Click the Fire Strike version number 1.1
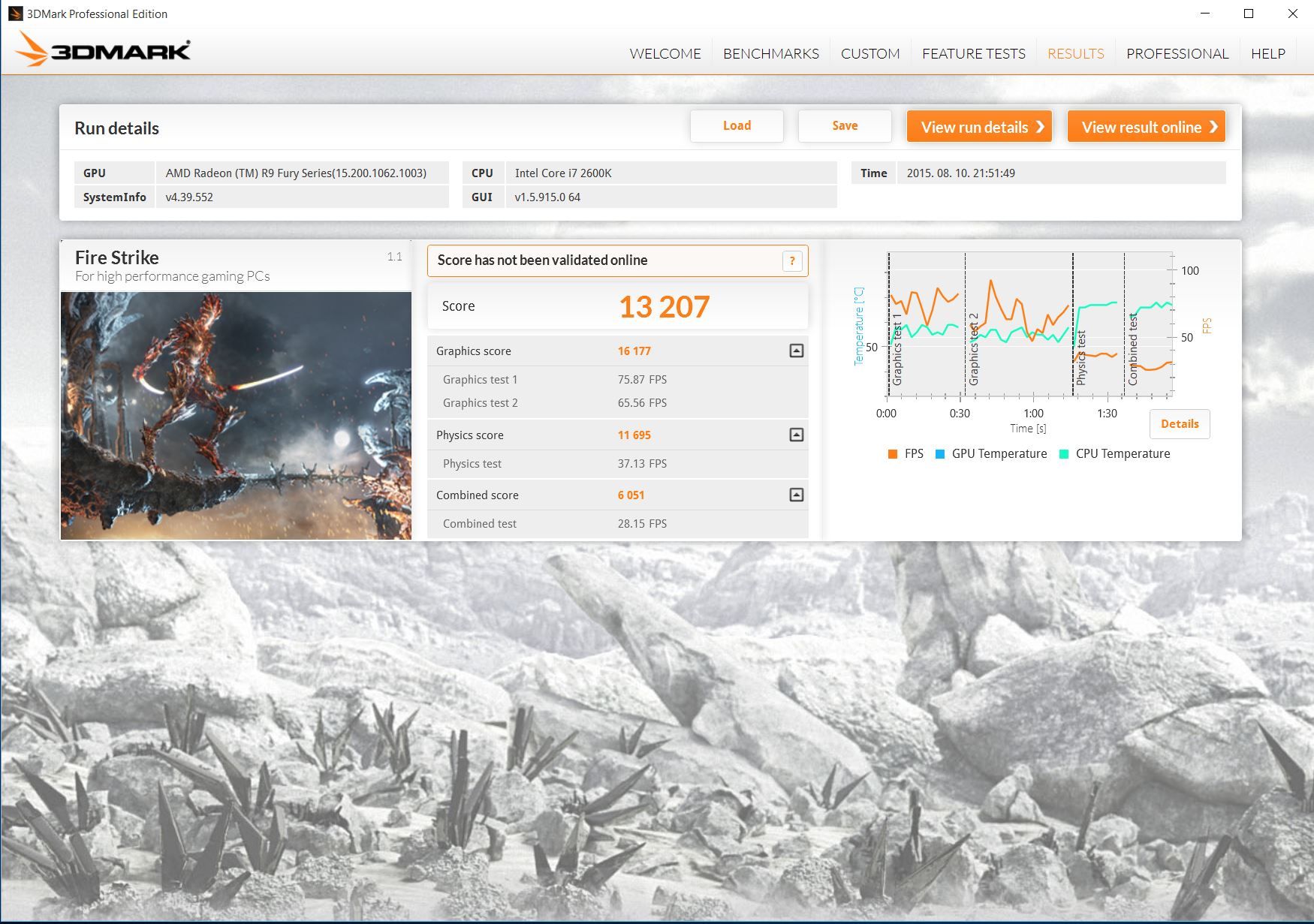Viewport: 1314px width, 924px height. [x=395, y=257]
